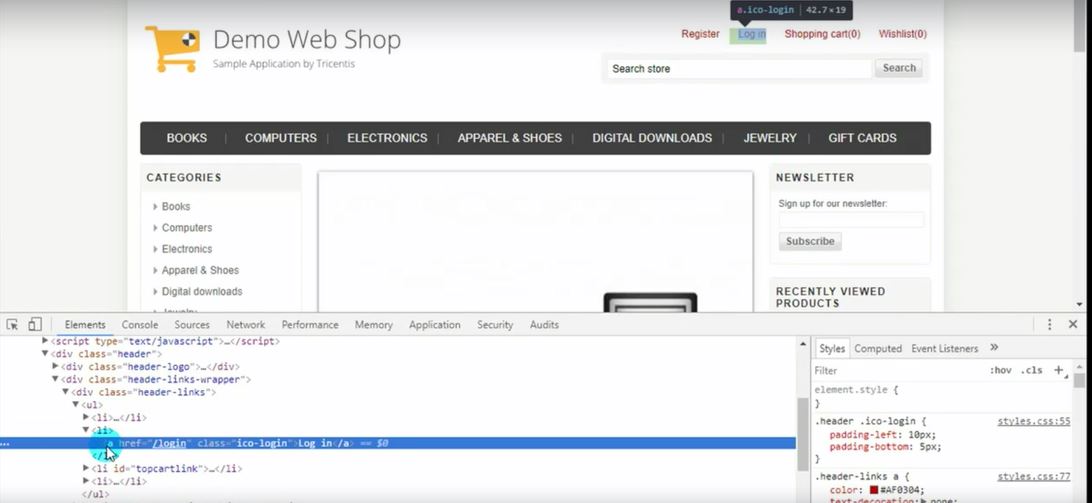Open the JEWELRY menu item
Viewport: 1092px width, 503px height.
point(770,138)
